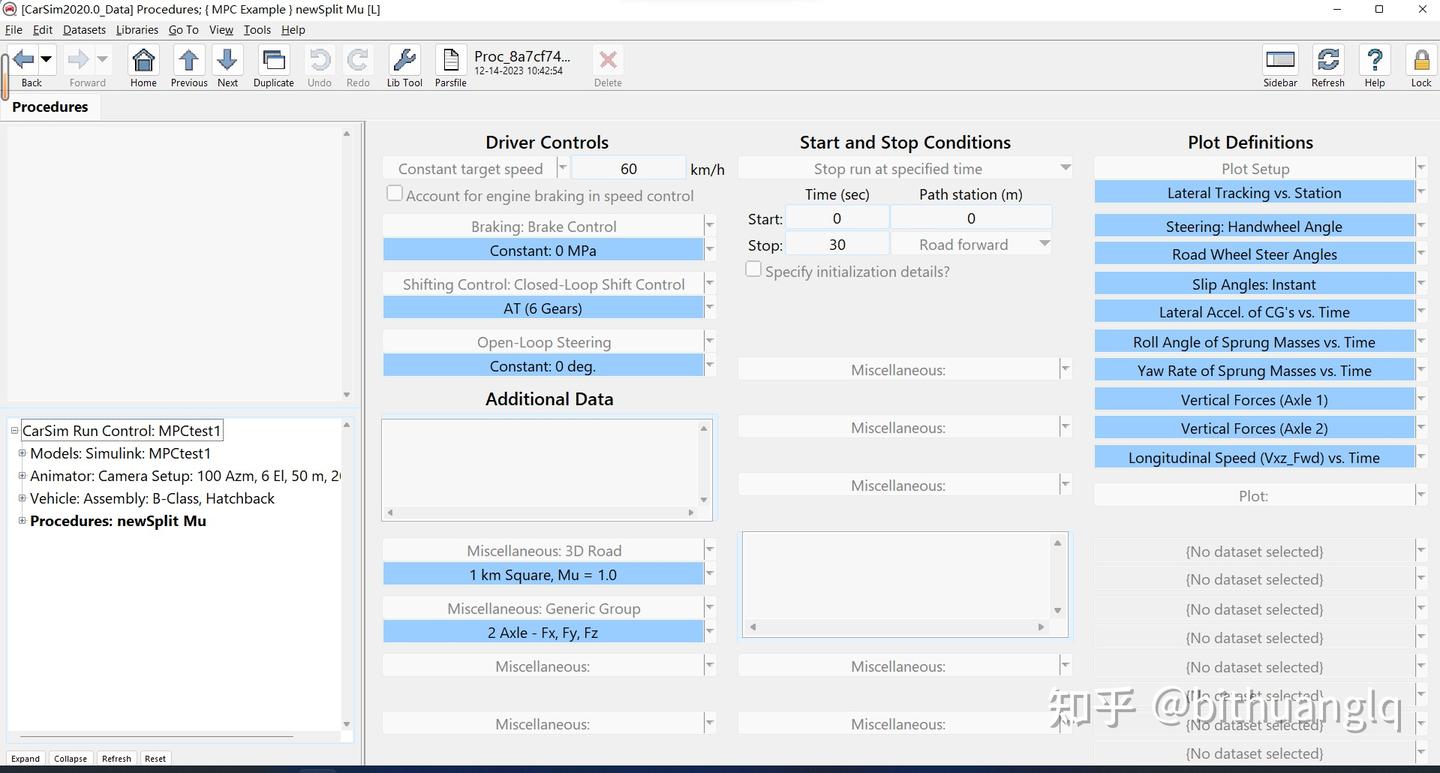Click the Home toolbar icon
Image resolution: width=1440 pixels, height=773 pixels.
pyautogui.click(x=143, y=62)
